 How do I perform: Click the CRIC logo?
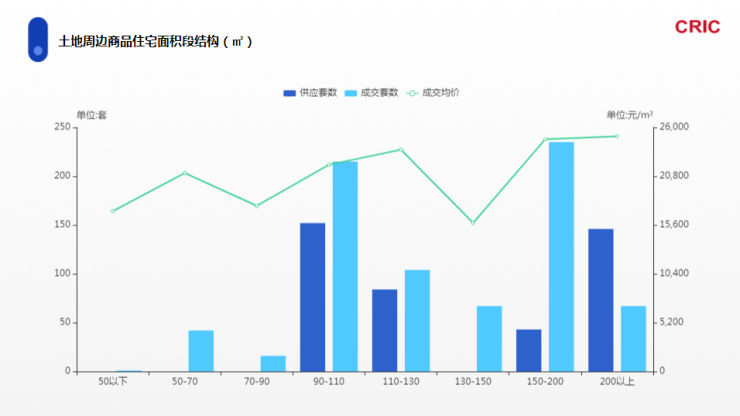[697, 27]
